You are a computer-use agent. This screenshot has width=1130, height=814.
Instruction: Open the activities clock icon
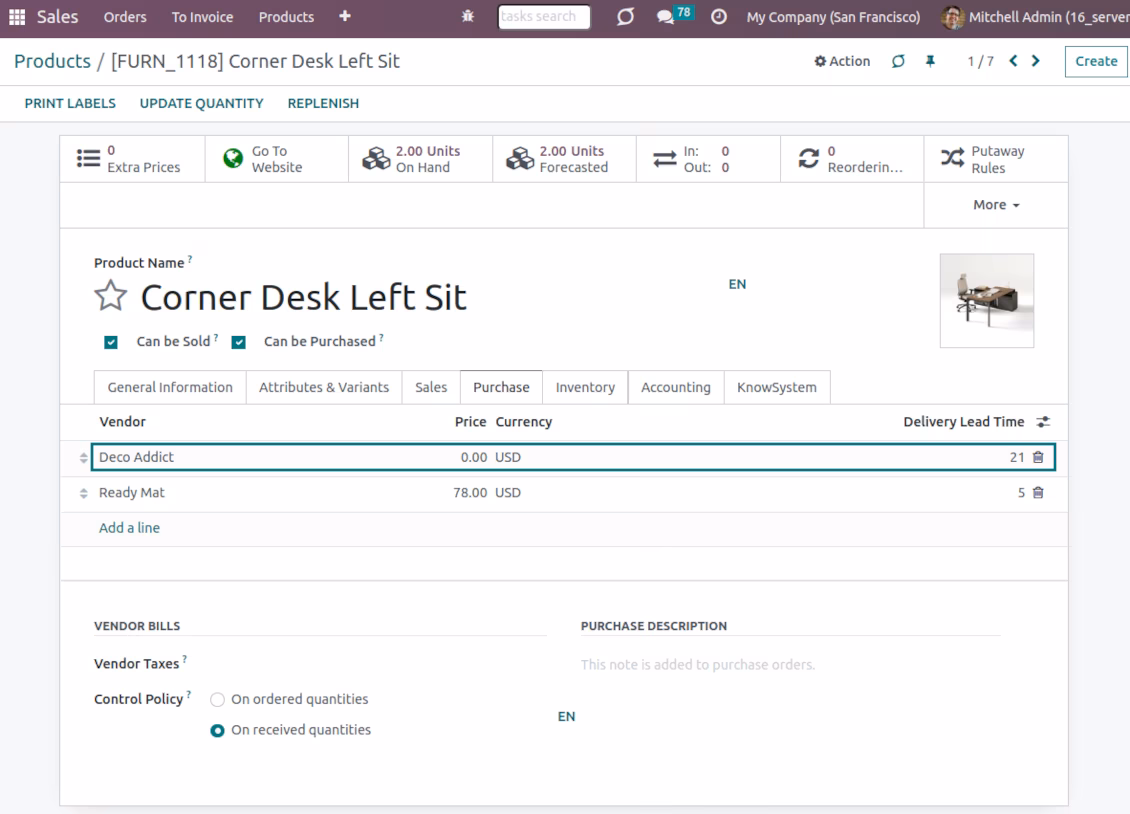pyautogui.click(x=719, y=17)
